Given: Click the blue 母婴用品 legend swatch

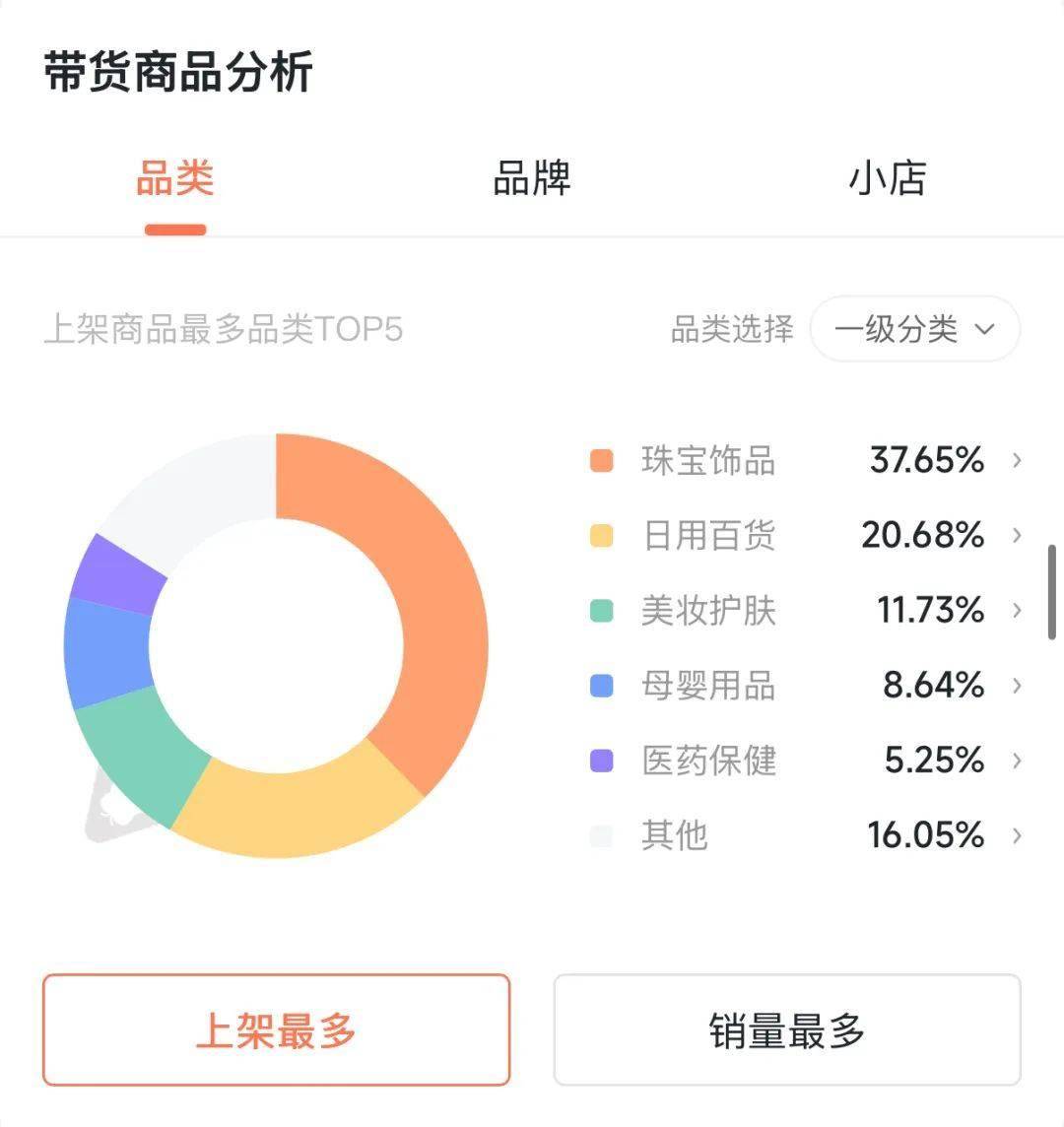Looking at the screenshot, I should click(x=601, y=686).
